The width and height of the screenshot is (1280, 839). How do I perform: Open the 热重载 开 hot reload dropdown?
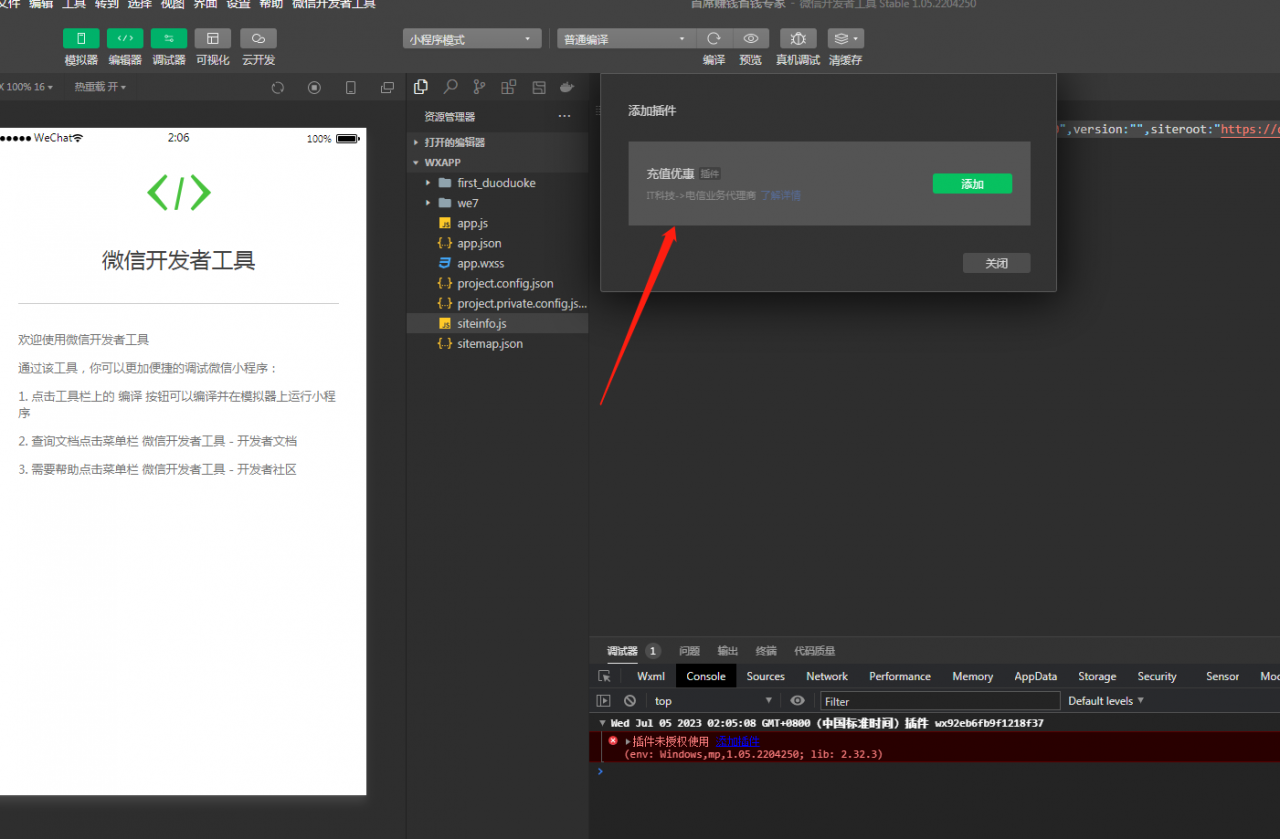coord(100,87)
